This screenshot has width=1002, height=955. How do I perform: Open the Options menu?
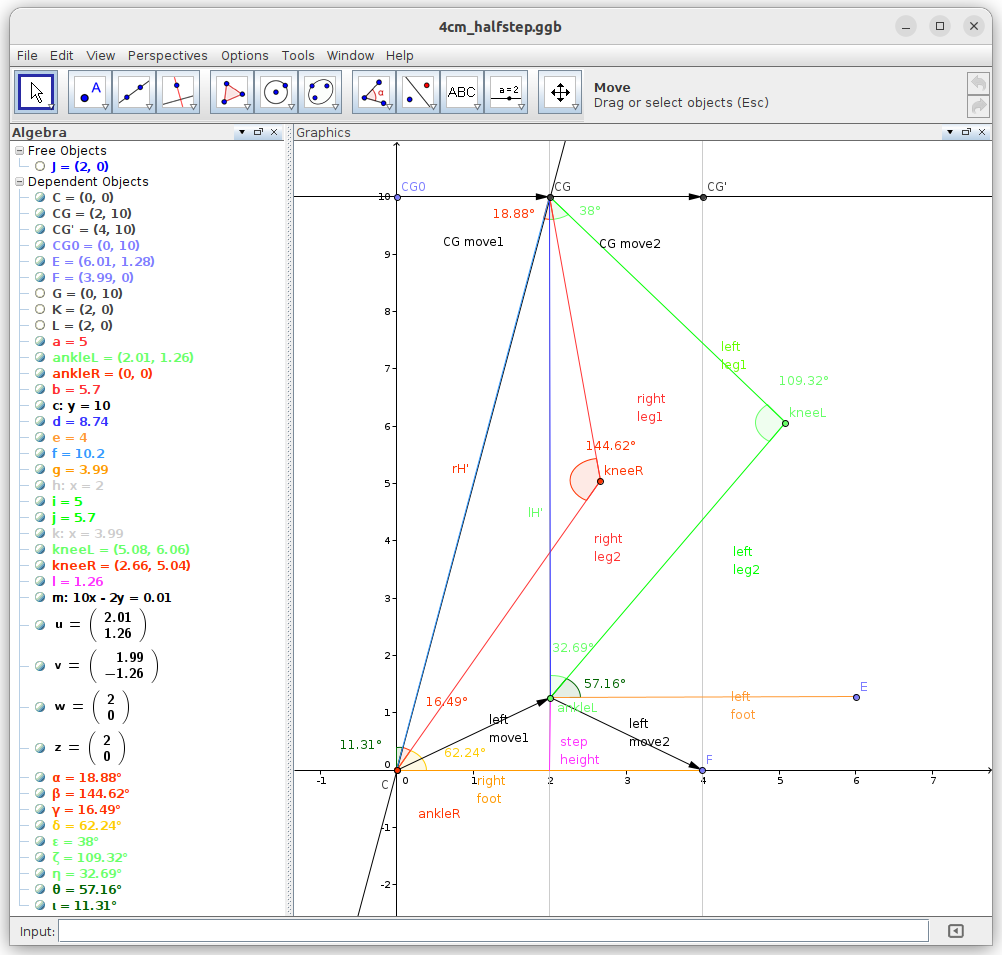[245, 56]
